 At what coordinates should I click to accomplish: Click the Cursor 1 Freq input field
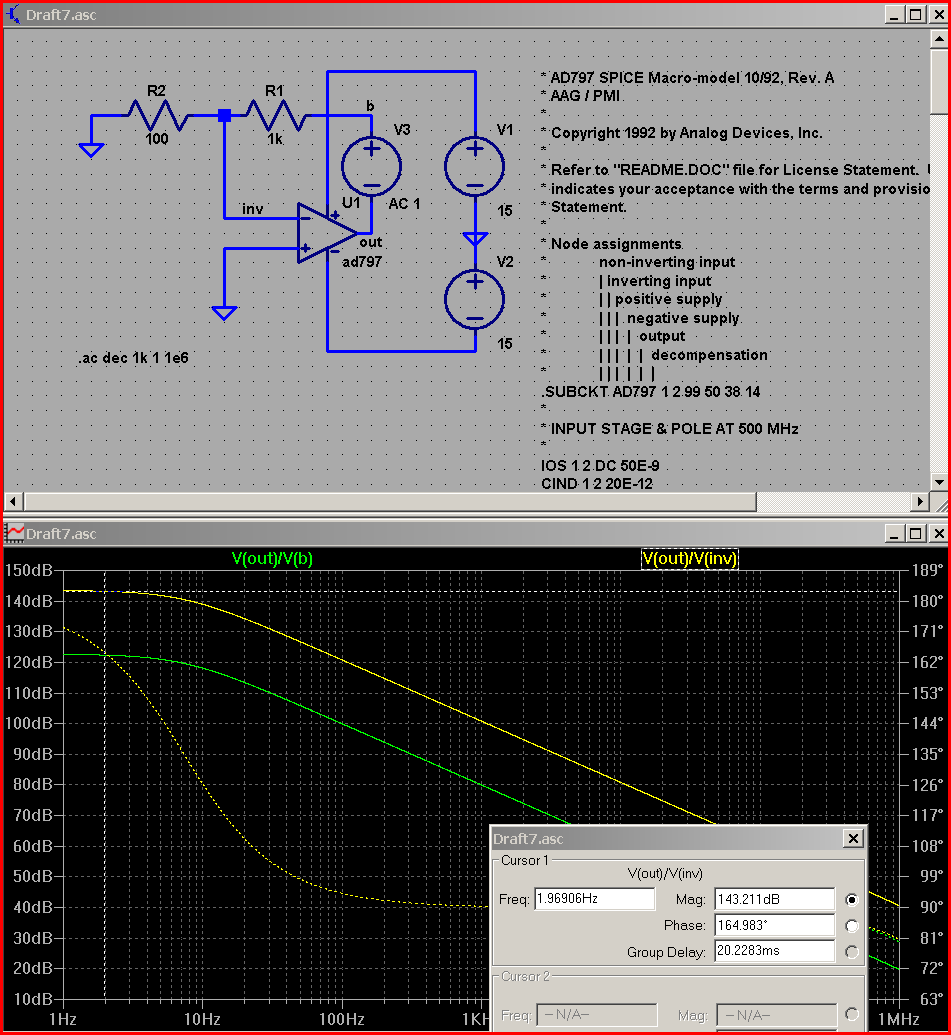point(594,899)
